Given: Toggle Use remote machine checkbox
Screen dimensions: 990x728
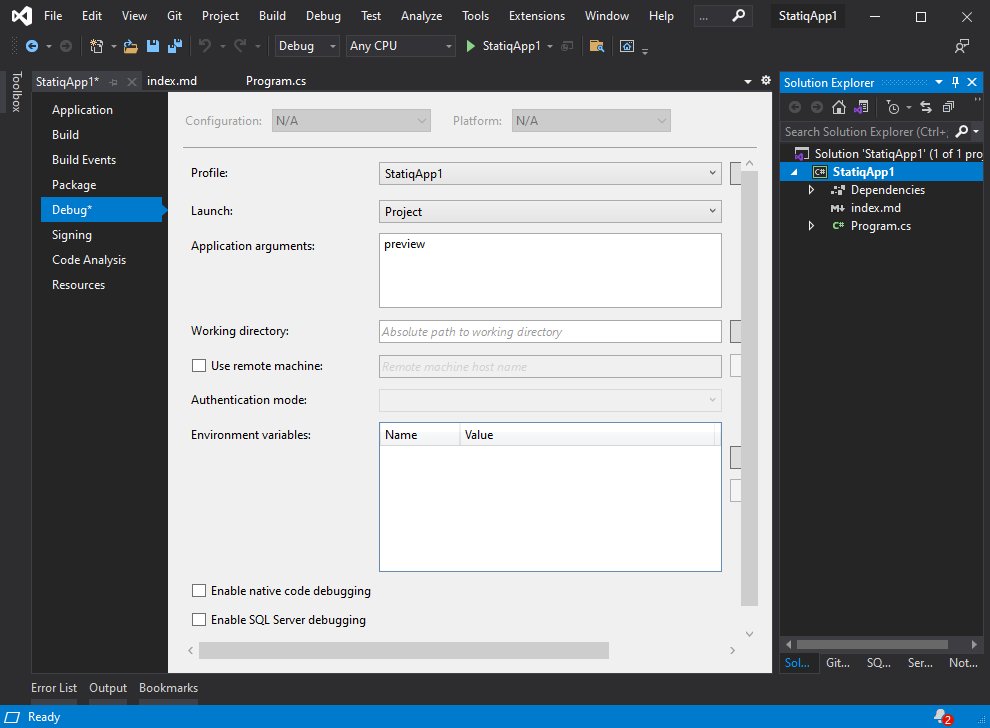Looking at the screenshot, I should 199,366.
